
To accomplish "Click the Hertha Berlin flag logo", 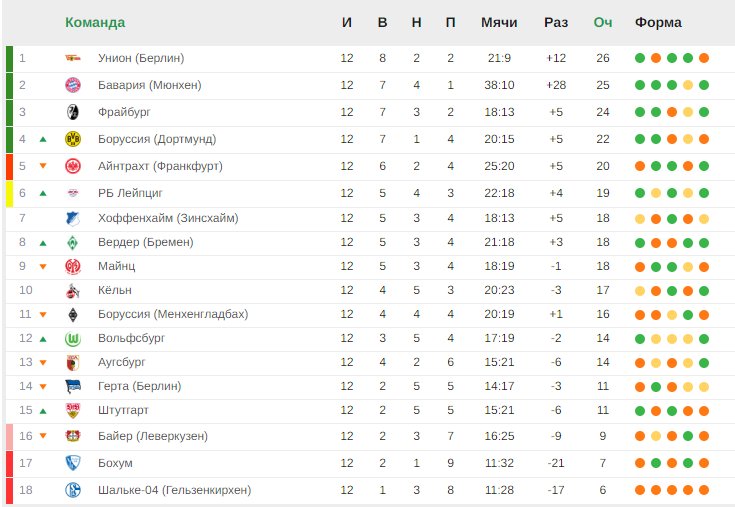I will tap(73, 387).
